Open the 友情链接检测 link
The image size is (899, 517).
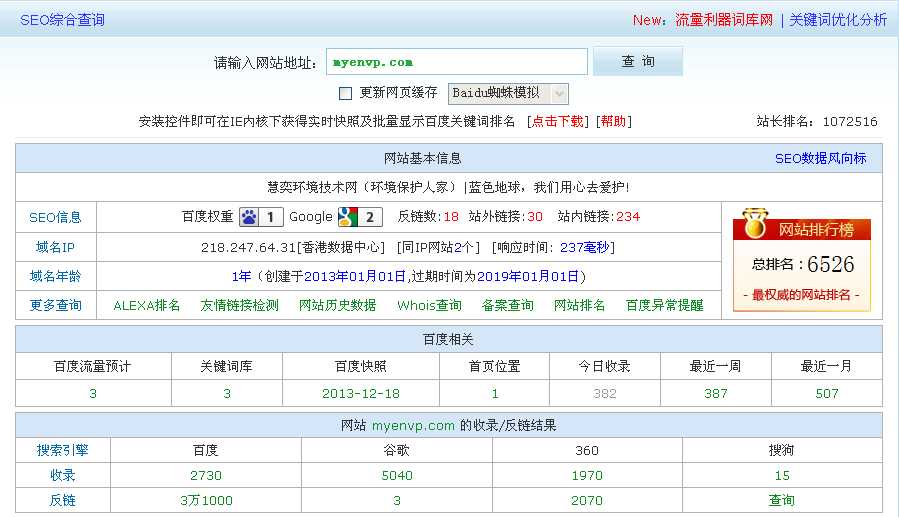click(x=240, y=306)
